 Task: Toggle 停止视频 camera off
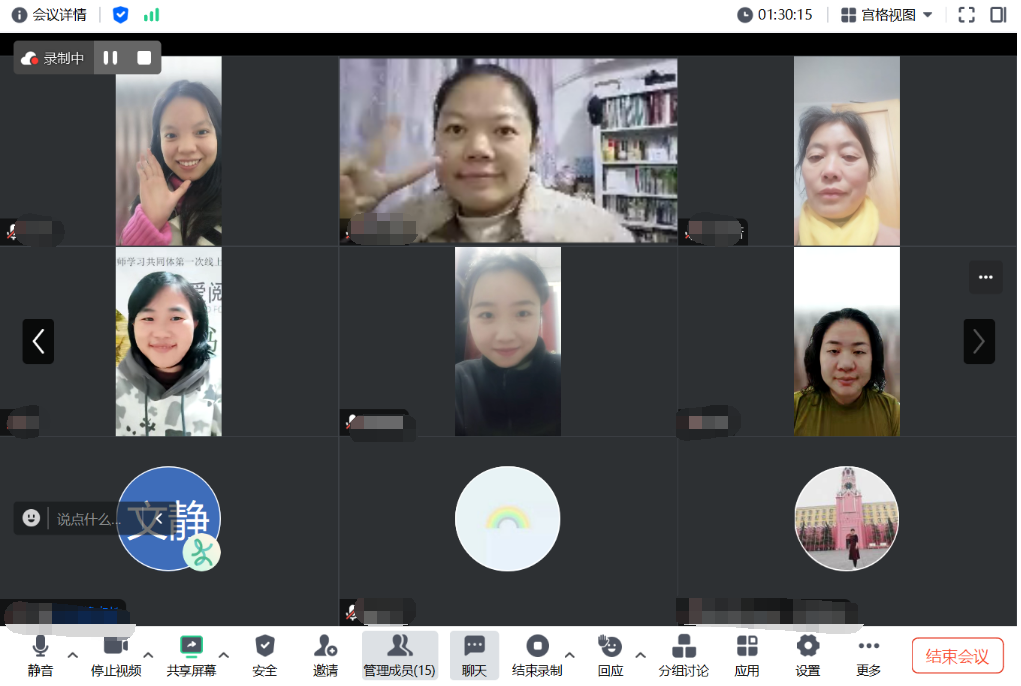click(x=116, y=655)
